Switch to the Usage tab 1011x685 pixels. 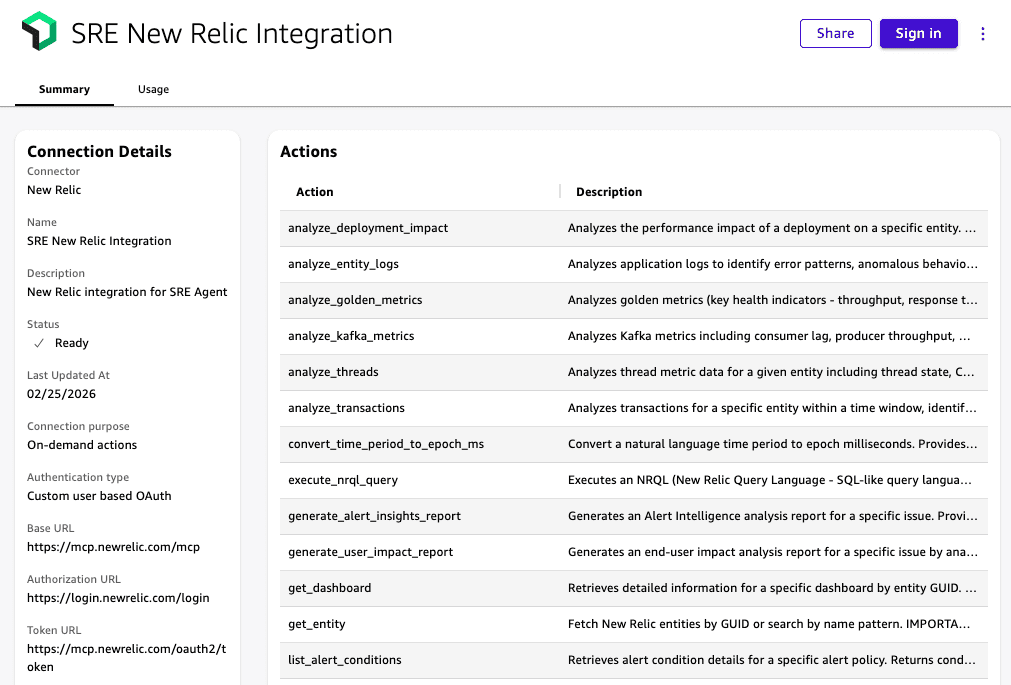(x=153, y=89)
